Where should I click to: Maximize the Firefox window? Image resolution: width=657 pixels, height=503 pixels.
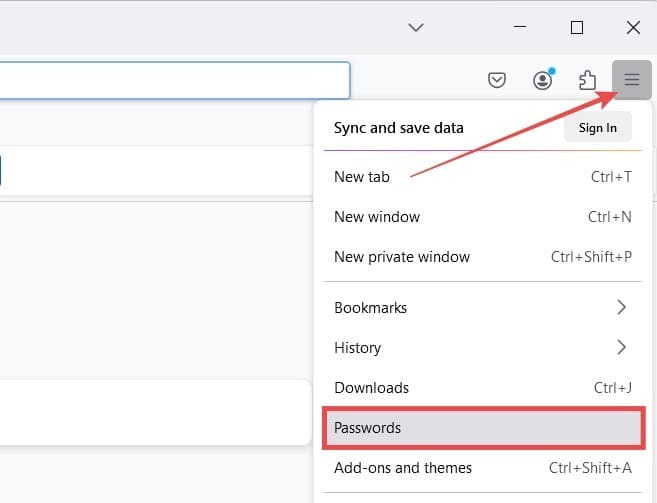tap(577, 28)
